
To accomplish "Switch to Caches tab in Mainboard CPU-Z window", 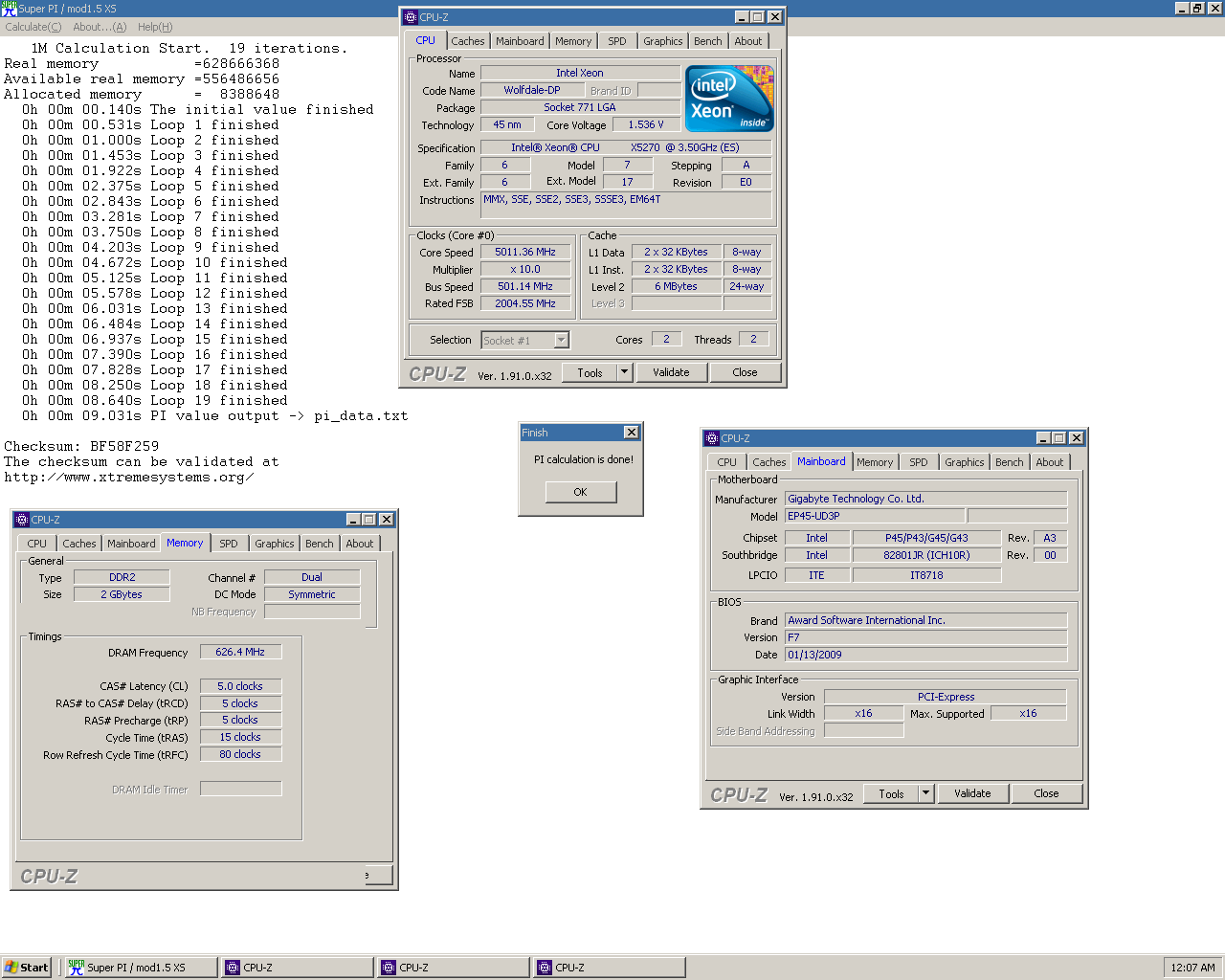I will click(x=769, y=462).
